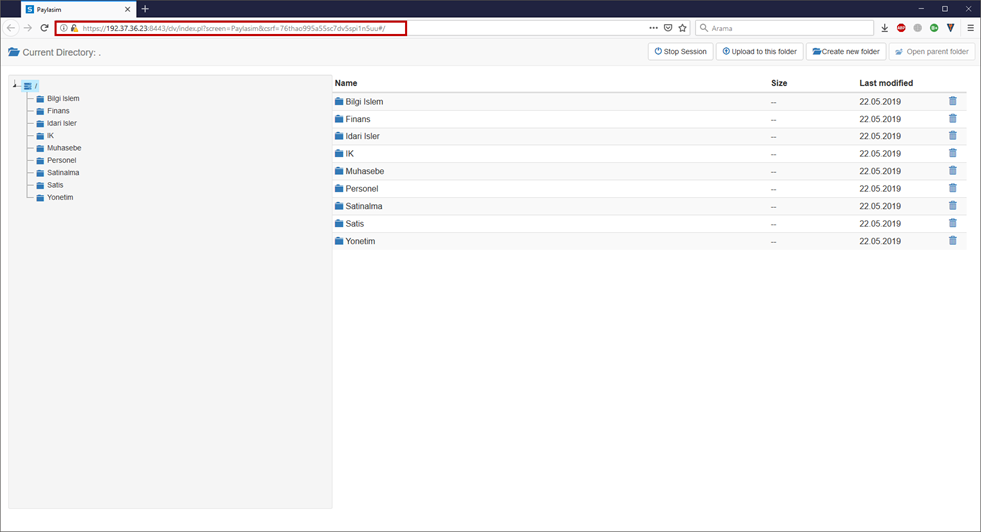Click browser forward arrow
This screenshot has width=981, height=532.
pos(28,28)
